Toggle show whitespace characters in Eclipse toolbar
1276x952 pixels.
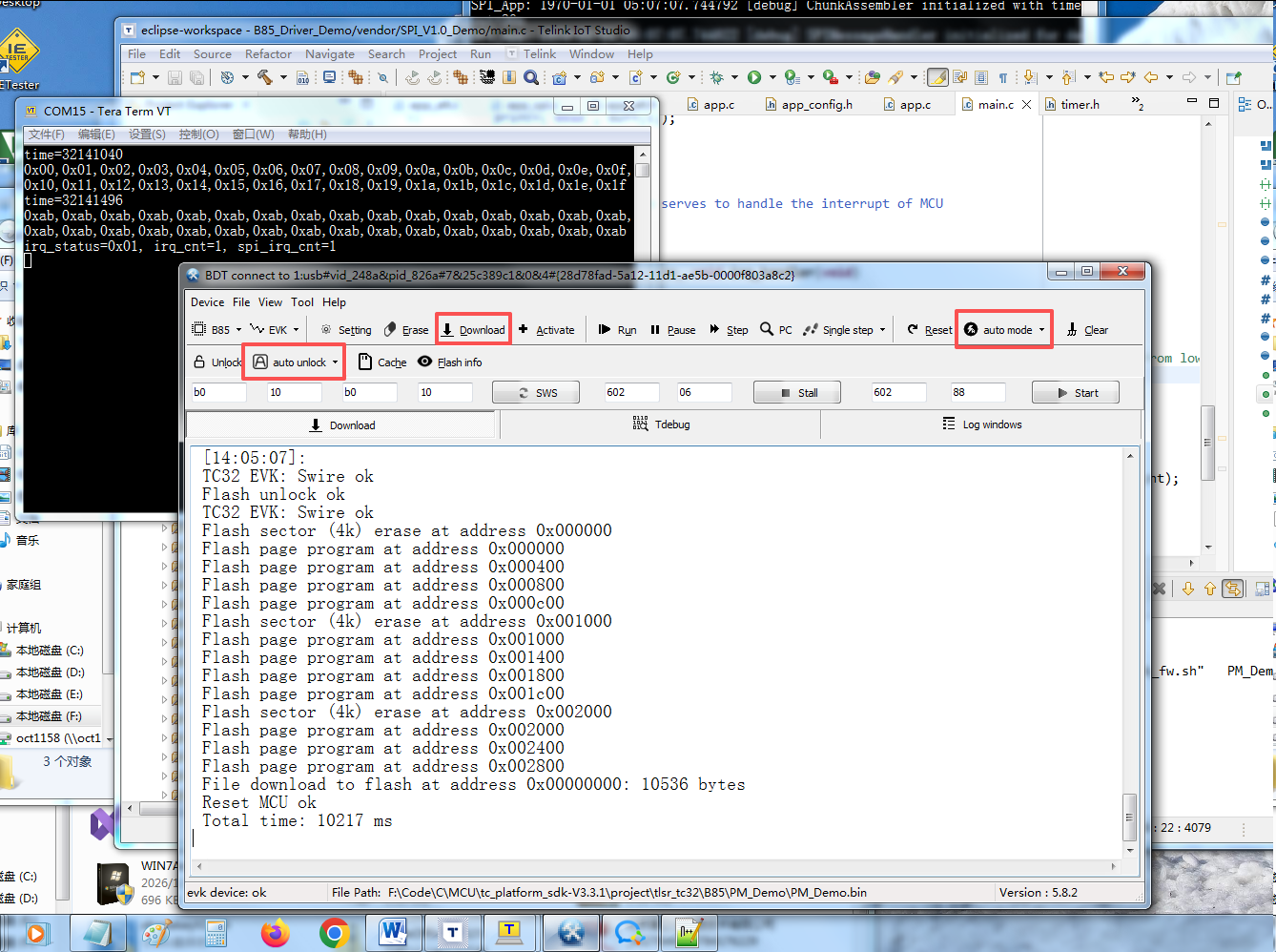[x=1002, y=77]
